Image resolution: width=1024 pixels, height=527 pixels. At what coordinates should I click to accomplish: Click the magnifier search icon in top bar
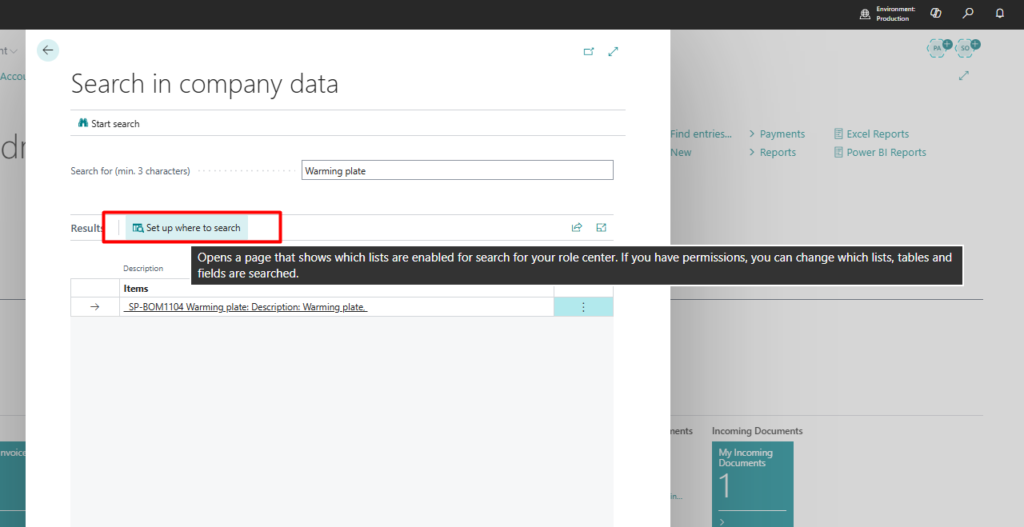[967, 14]
